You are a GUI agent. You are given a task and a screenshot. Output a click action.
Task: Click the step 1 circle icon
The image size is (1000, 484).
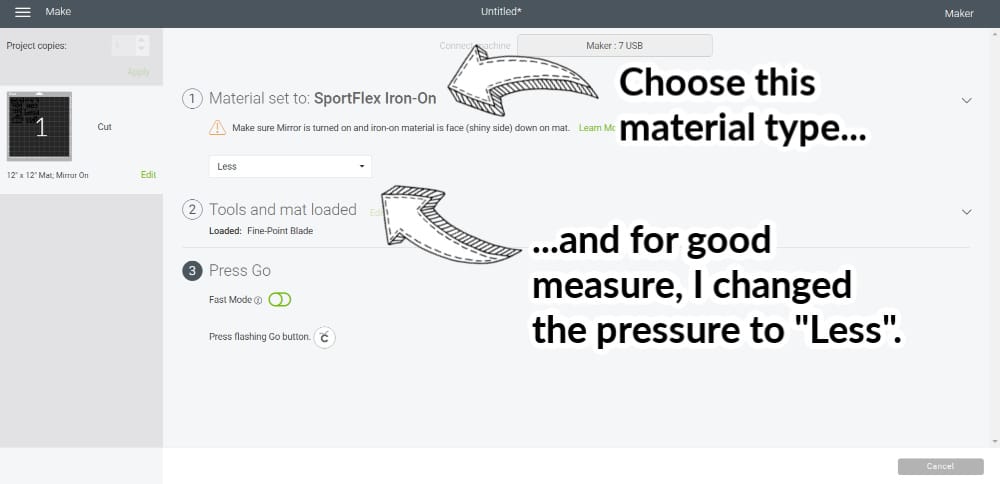193,99
